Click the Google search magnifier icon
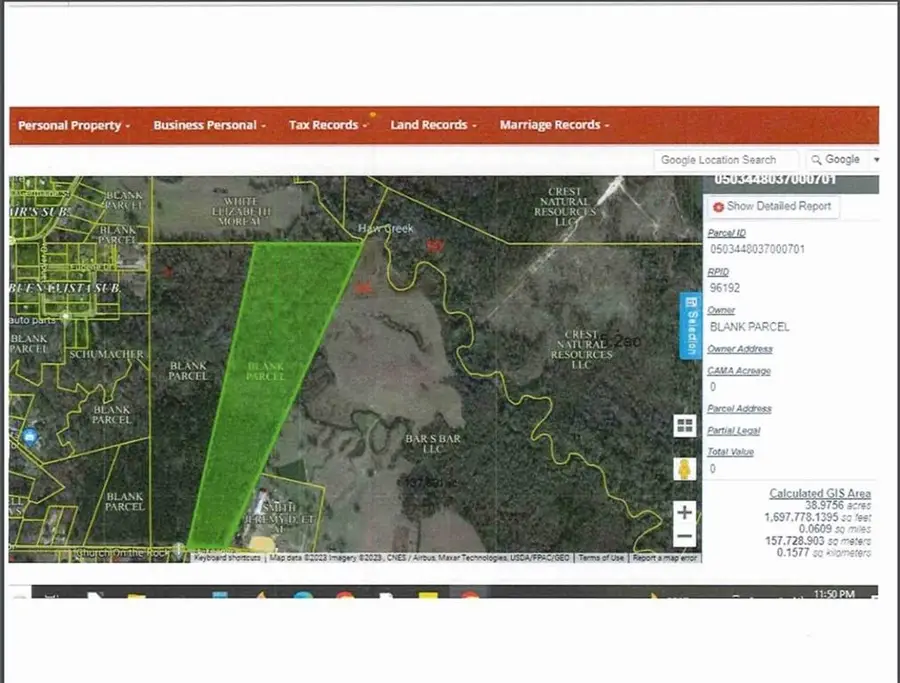900x683 pixels. point(817,160)
